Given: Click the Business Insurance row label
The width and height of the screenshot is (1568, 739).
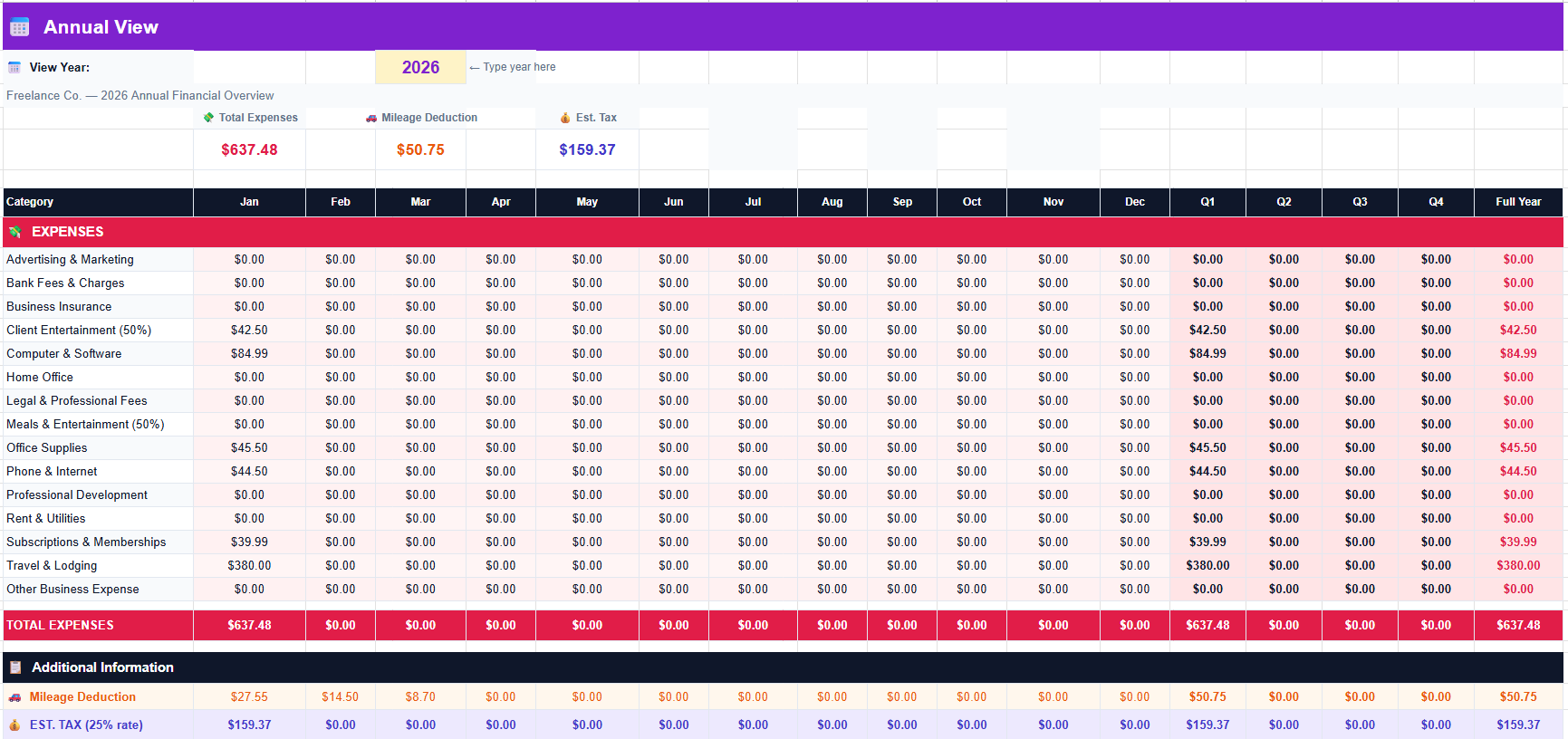Looking at the screenshot, I should (59, 307).
